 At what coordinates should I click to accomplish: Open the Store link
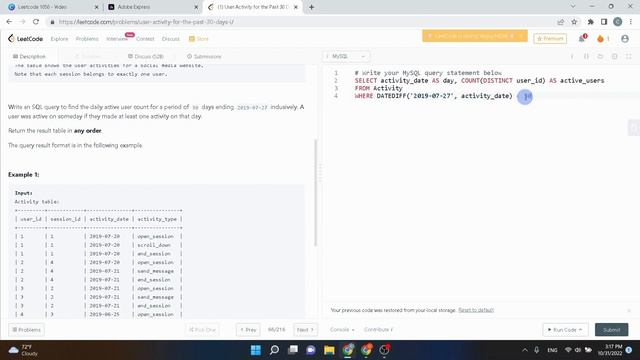click(199, 39)
